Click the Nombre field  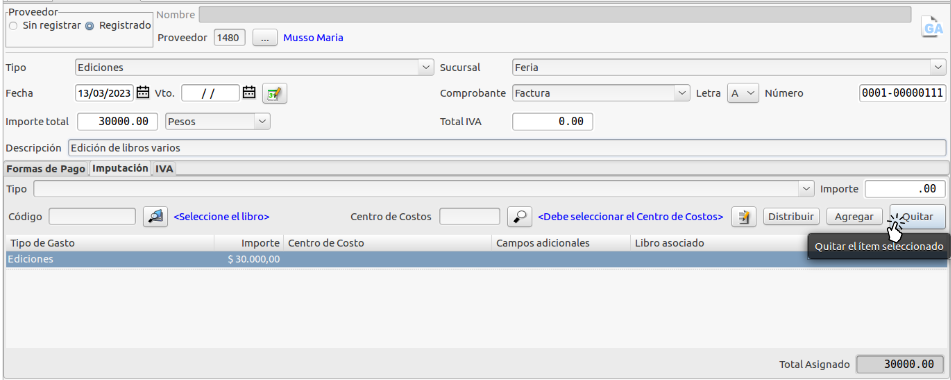pyautogui.click(x=555, y=14)
